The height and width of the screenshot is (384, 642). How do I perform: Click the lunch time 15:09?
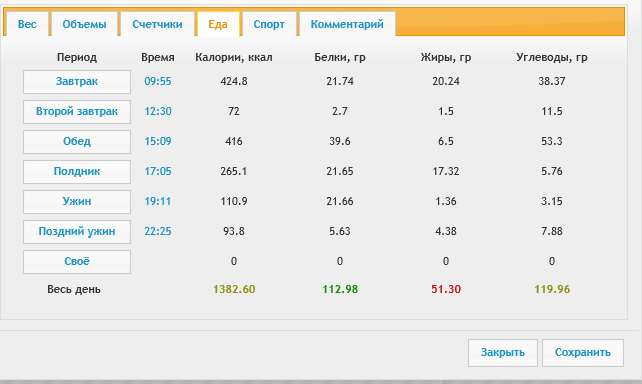(x=158, y=141)
